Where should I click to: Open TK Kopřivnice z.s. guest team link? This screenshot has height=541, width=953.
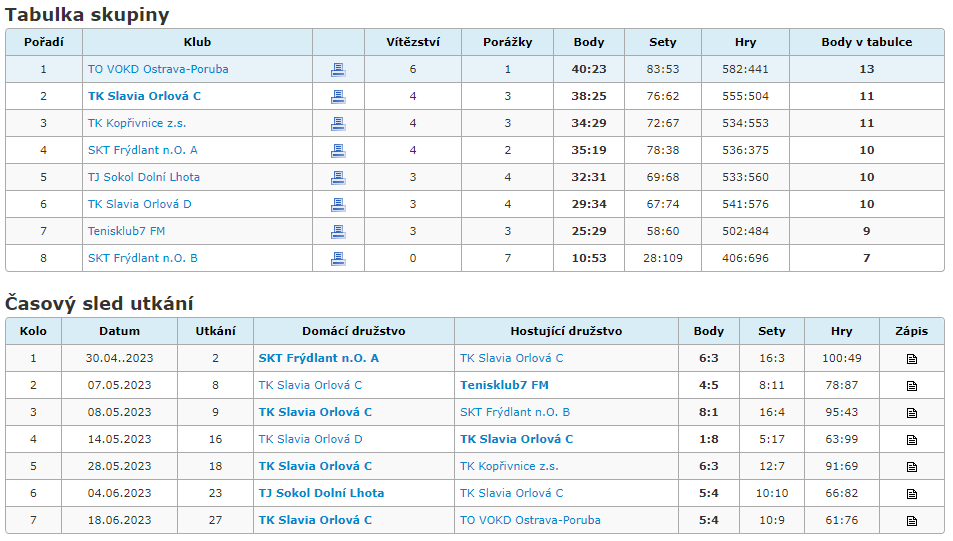pos(509,466)
